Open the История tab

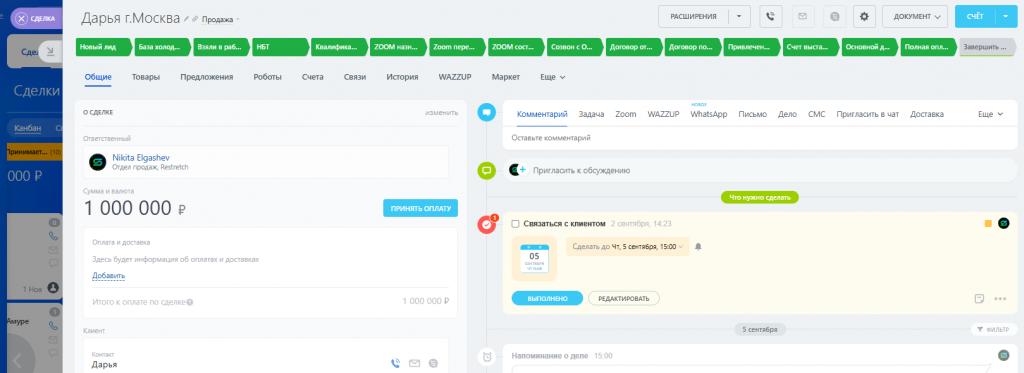[402, 77]
